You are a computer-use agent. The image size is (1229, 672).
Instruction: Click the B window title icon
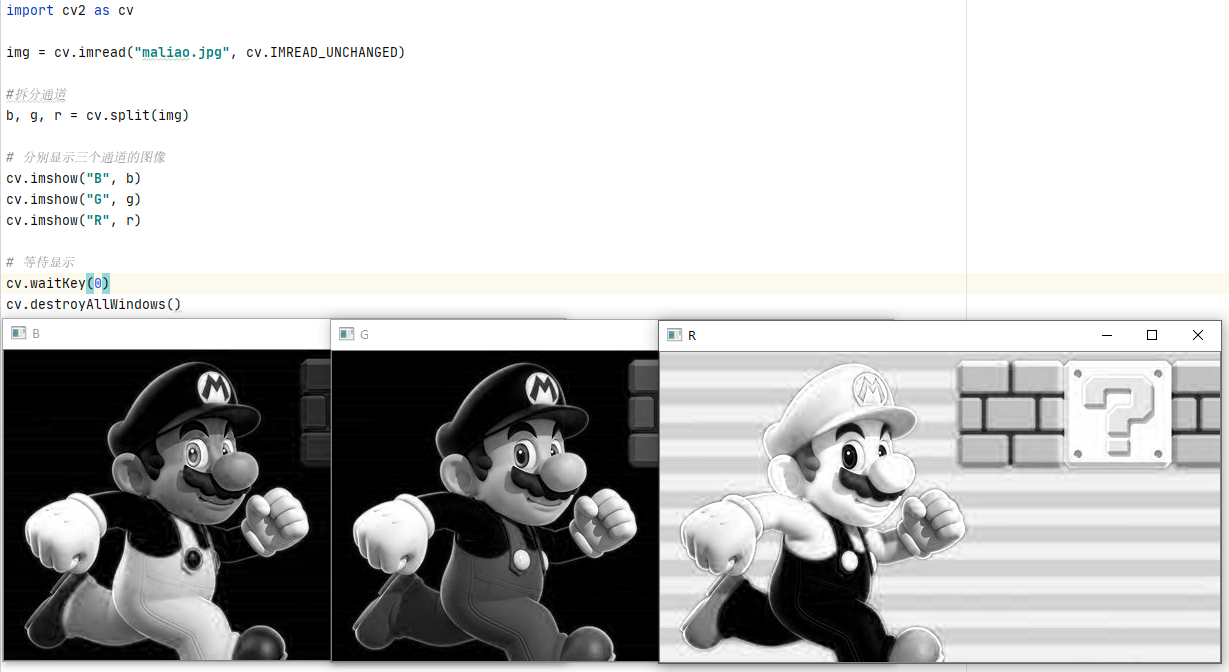pos(19,333)
